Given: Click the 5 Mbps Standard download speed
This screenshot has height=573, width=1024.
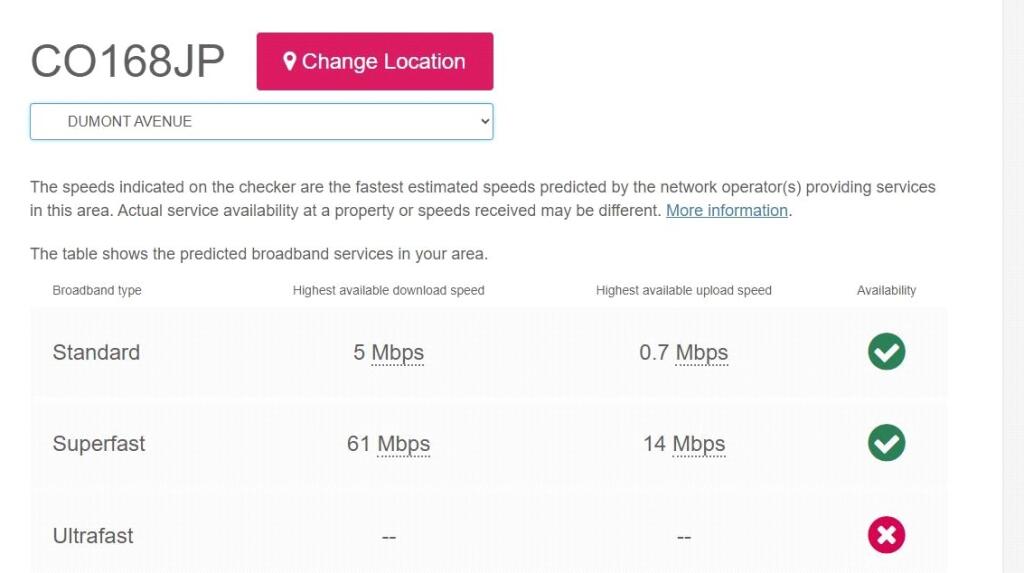Looking at the screenshot, I should pos(388,353).
